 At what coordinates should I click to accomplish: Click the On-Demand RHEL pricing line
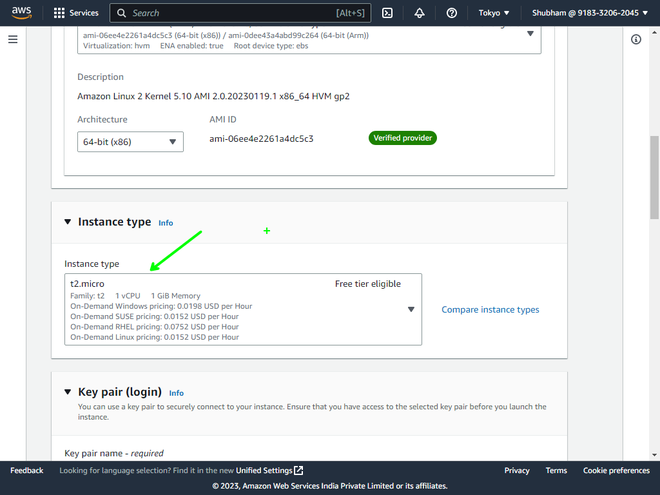click(154, 327)
